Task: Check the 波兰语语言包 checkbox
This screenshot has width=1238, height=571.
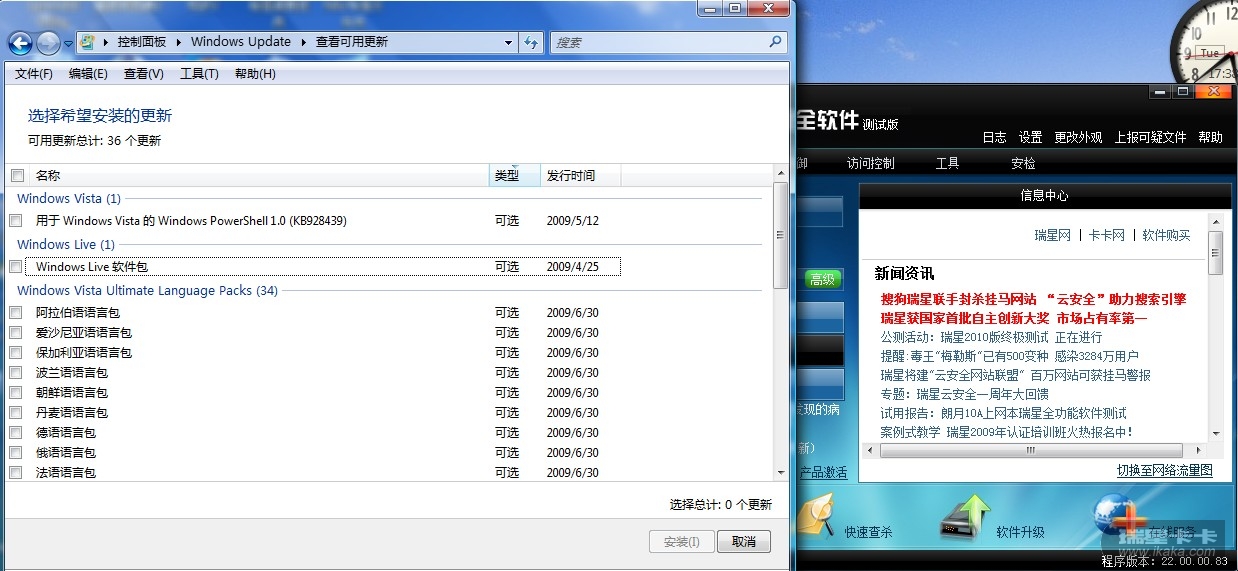Action: pyautogui.click(x=16, y=372)
